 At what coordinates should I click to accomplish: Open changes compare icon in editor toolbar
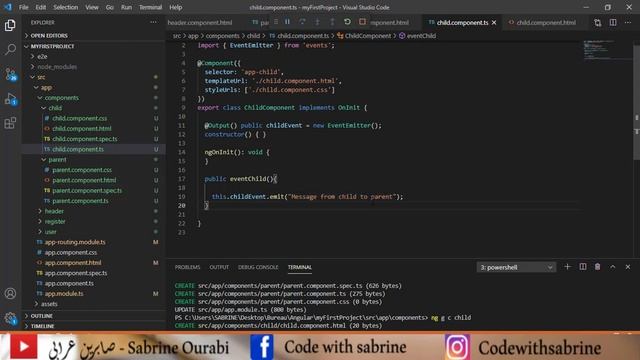598,23
